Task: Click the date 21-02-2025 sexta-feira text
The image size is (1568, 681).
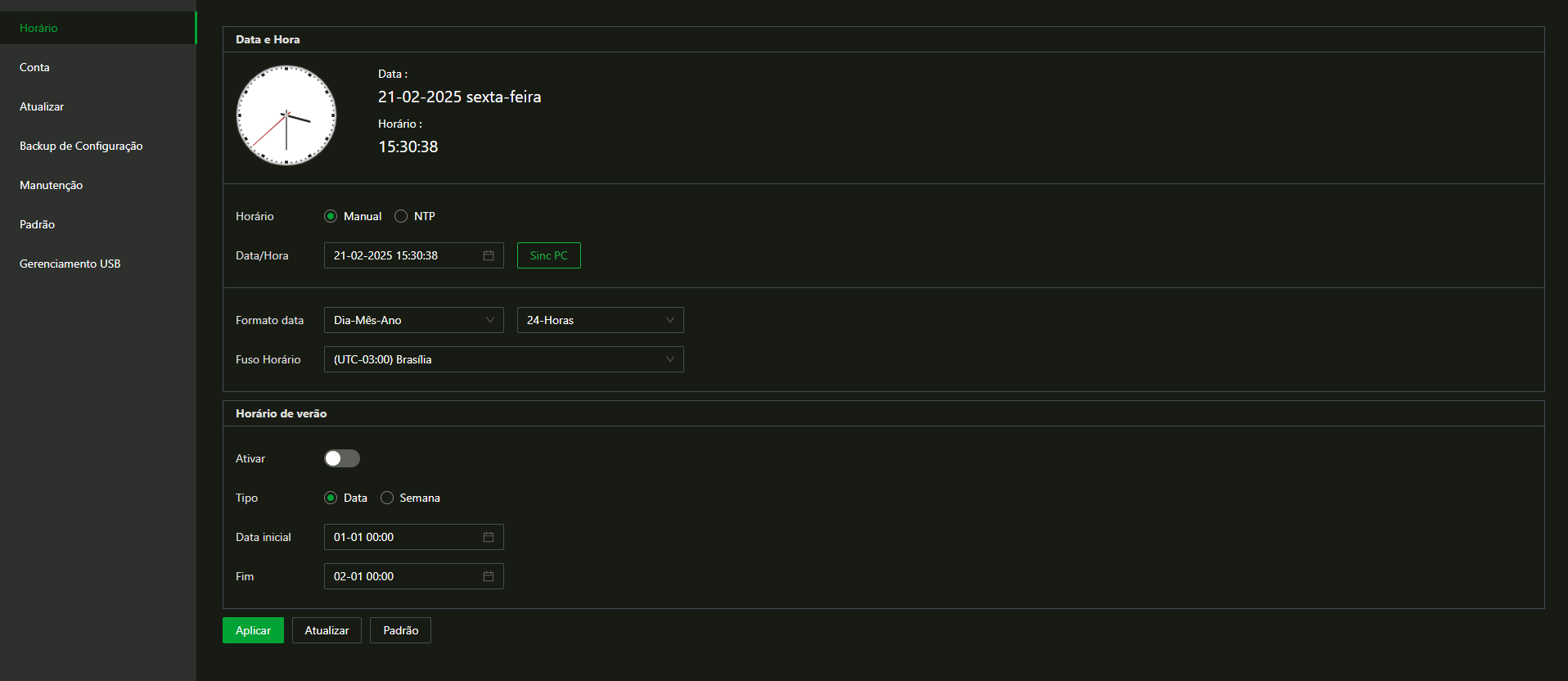Action: 459,97
